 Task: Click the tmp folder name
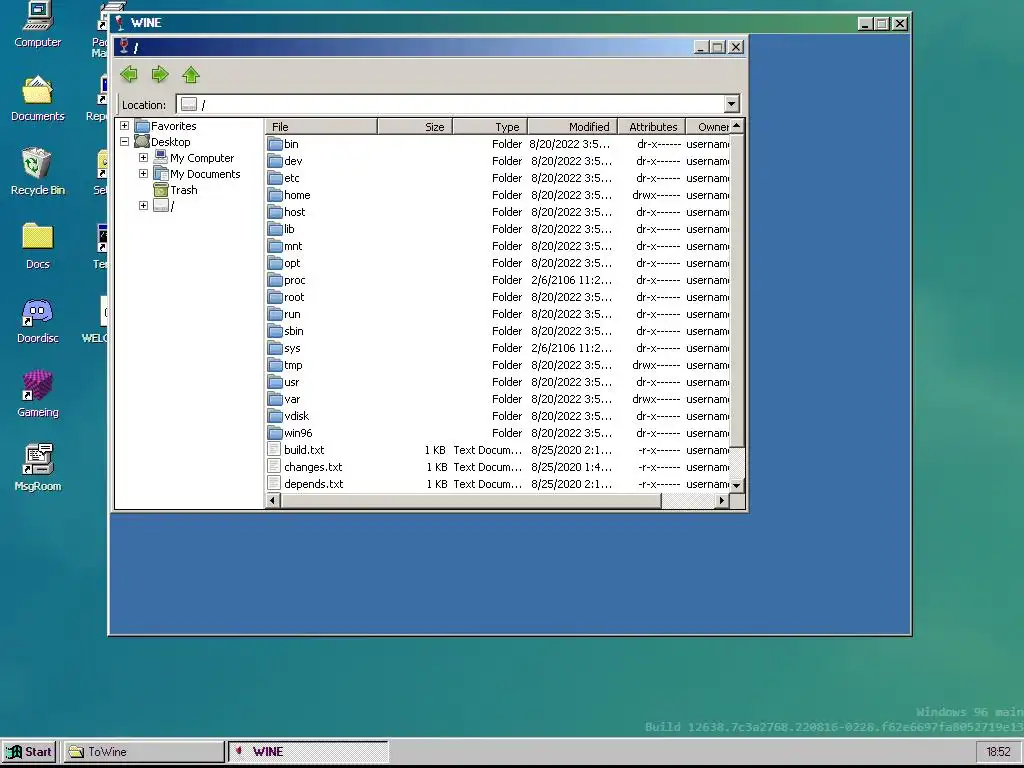click(293, 365)
